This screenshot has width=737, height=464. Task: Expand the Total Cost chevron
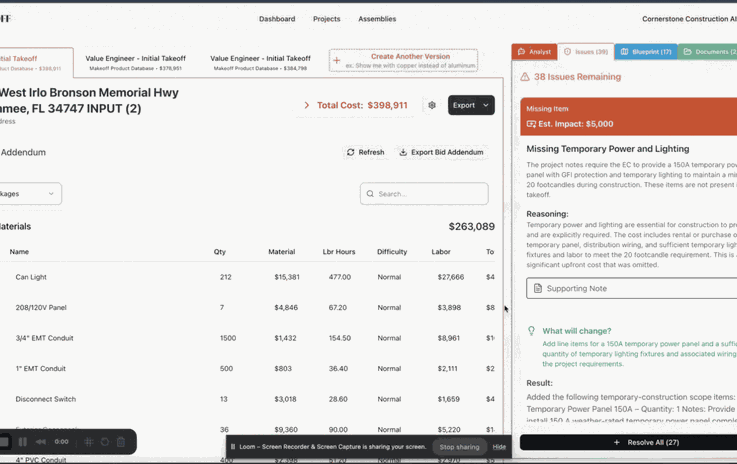tap(306, 105)
